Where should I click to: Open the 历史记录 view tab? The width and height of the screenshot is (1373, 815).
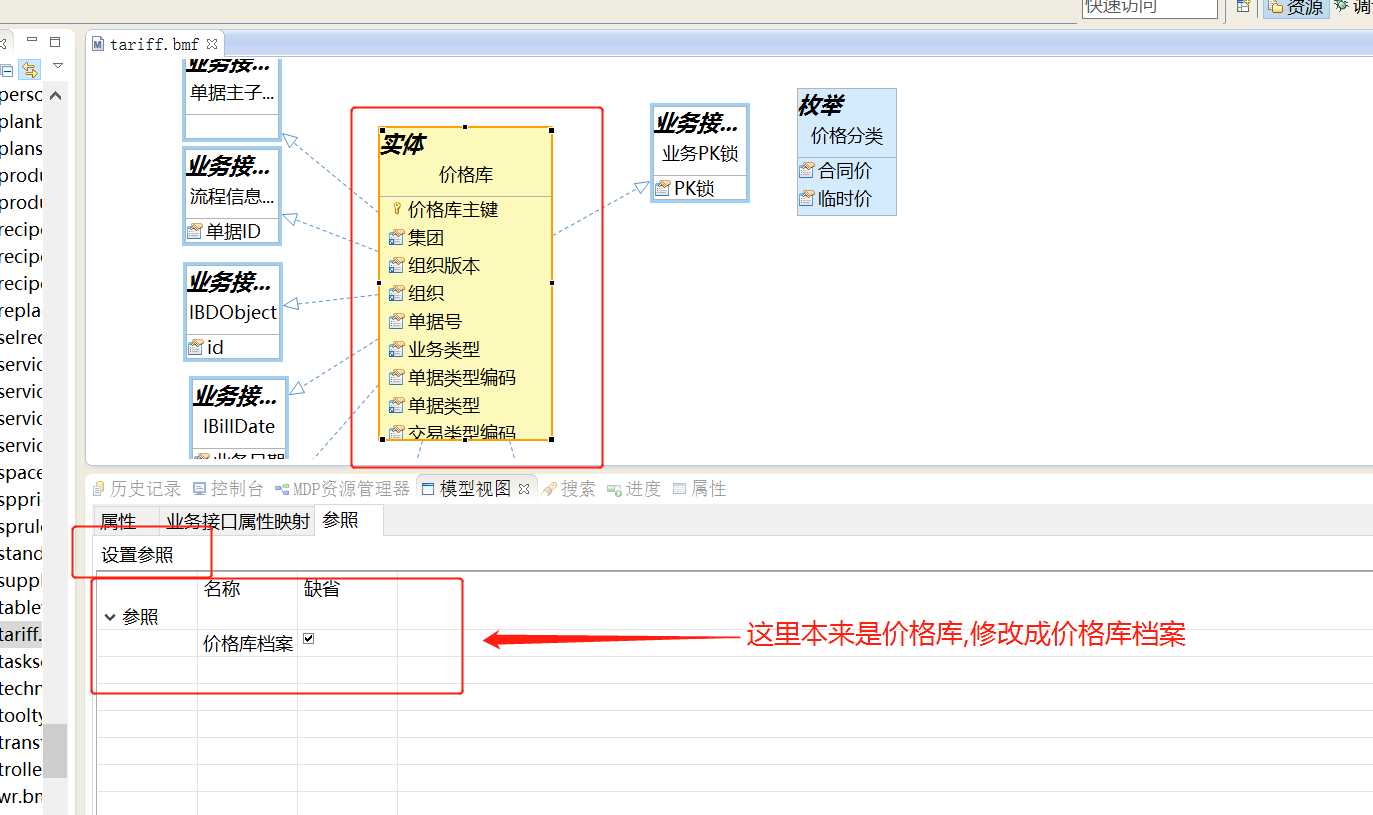click(136, 489)
